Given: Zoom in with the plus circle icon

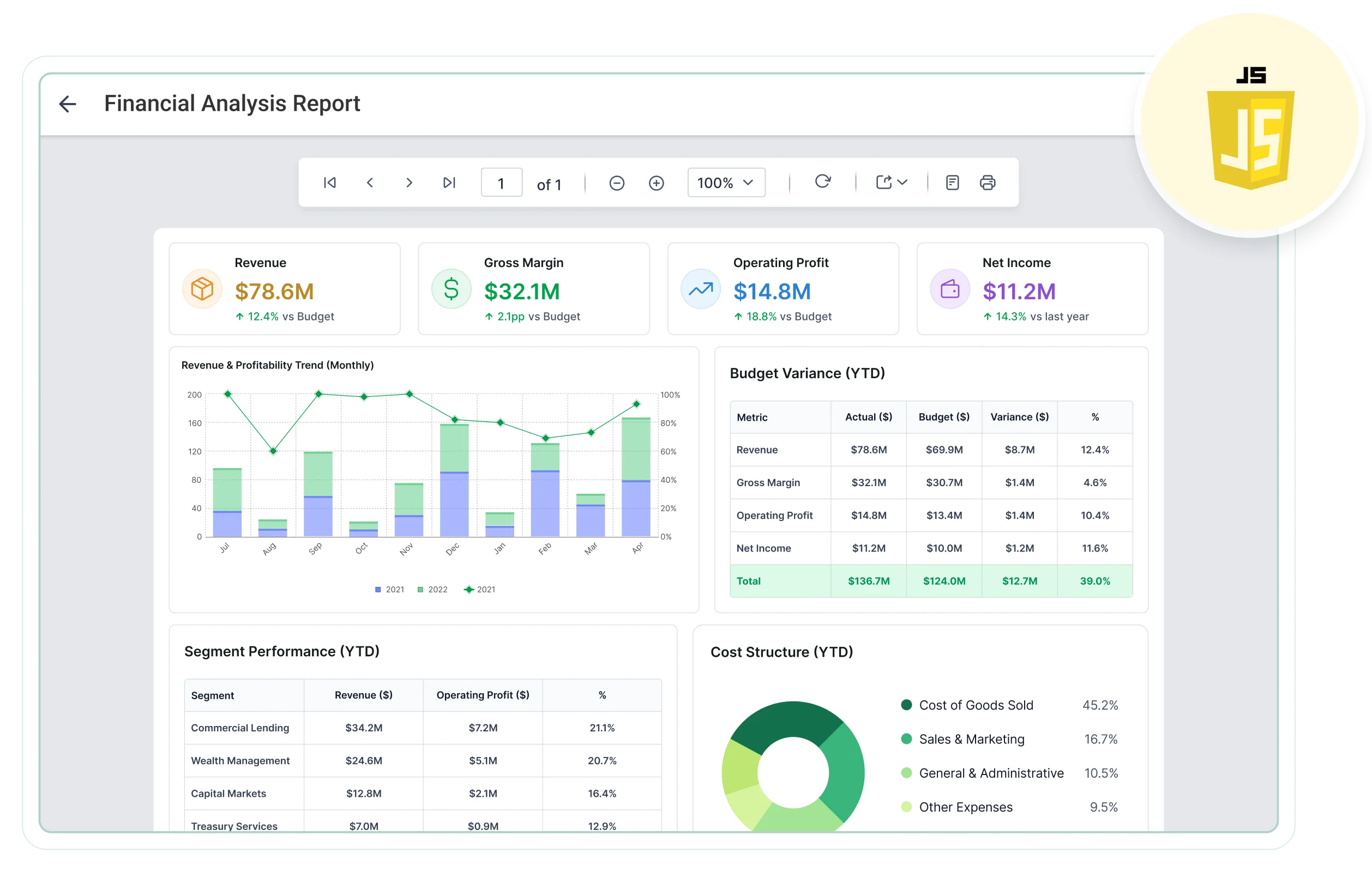Looking at the screenshot, I should tap(657, 183).
